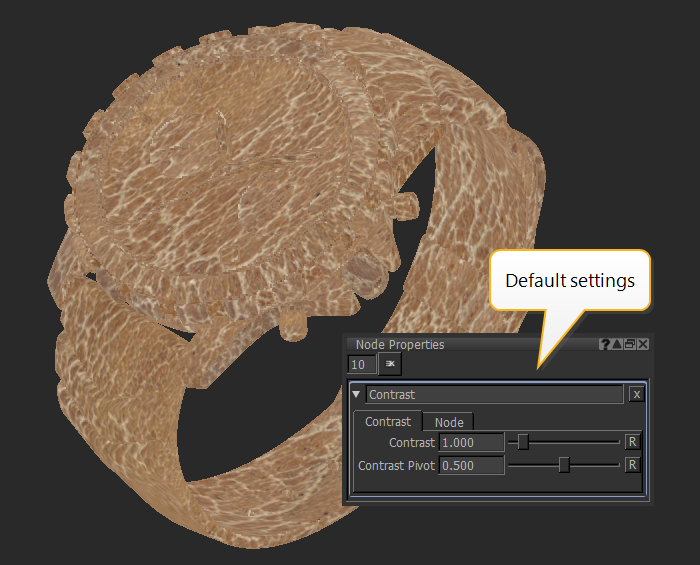Screen dimensions: 700x565
Task: Reset Contrast Pivot with its R button
Action: (x=632, y=465)
